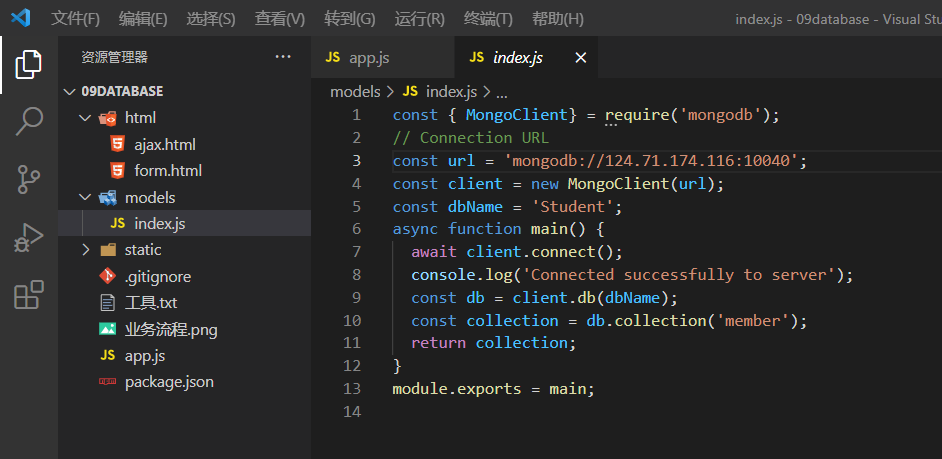Click the HTML5 icon of form.html
Viewport: 942px width, 459px height.
[x=117, y=171]
